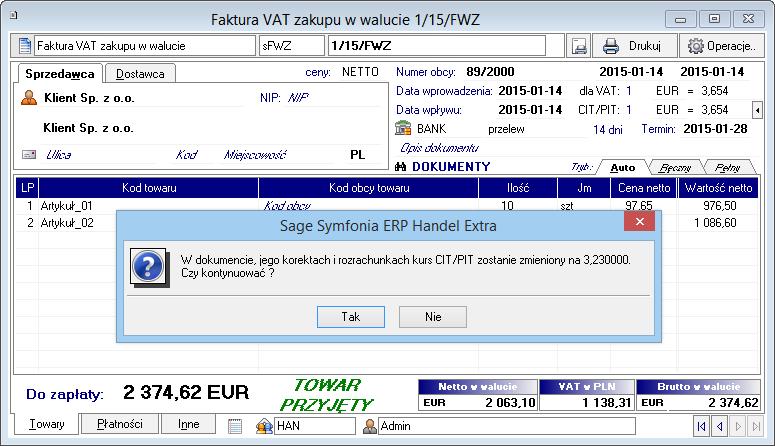The width and height of the screenshot is (775, 446).
Task: Click the orange contractor person icon
Action: tap(29, 98)
